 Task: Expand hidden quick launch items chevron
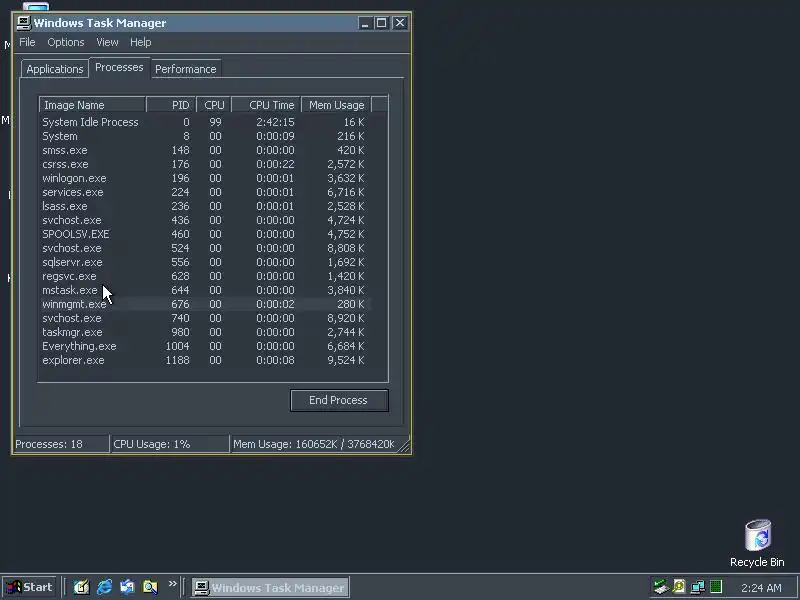[x=172, y=583]
